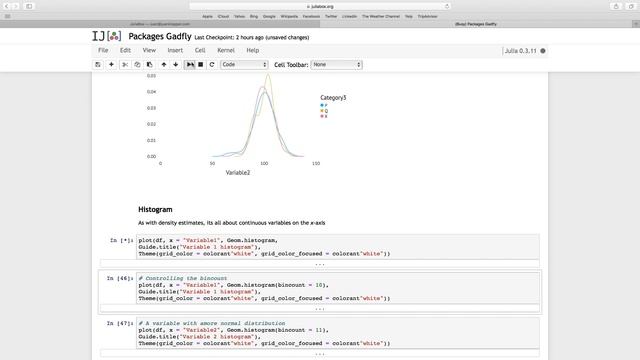Cut selected cell with scissors icon
The width and height of the screenshot is (640, 360).
[125, 64]
